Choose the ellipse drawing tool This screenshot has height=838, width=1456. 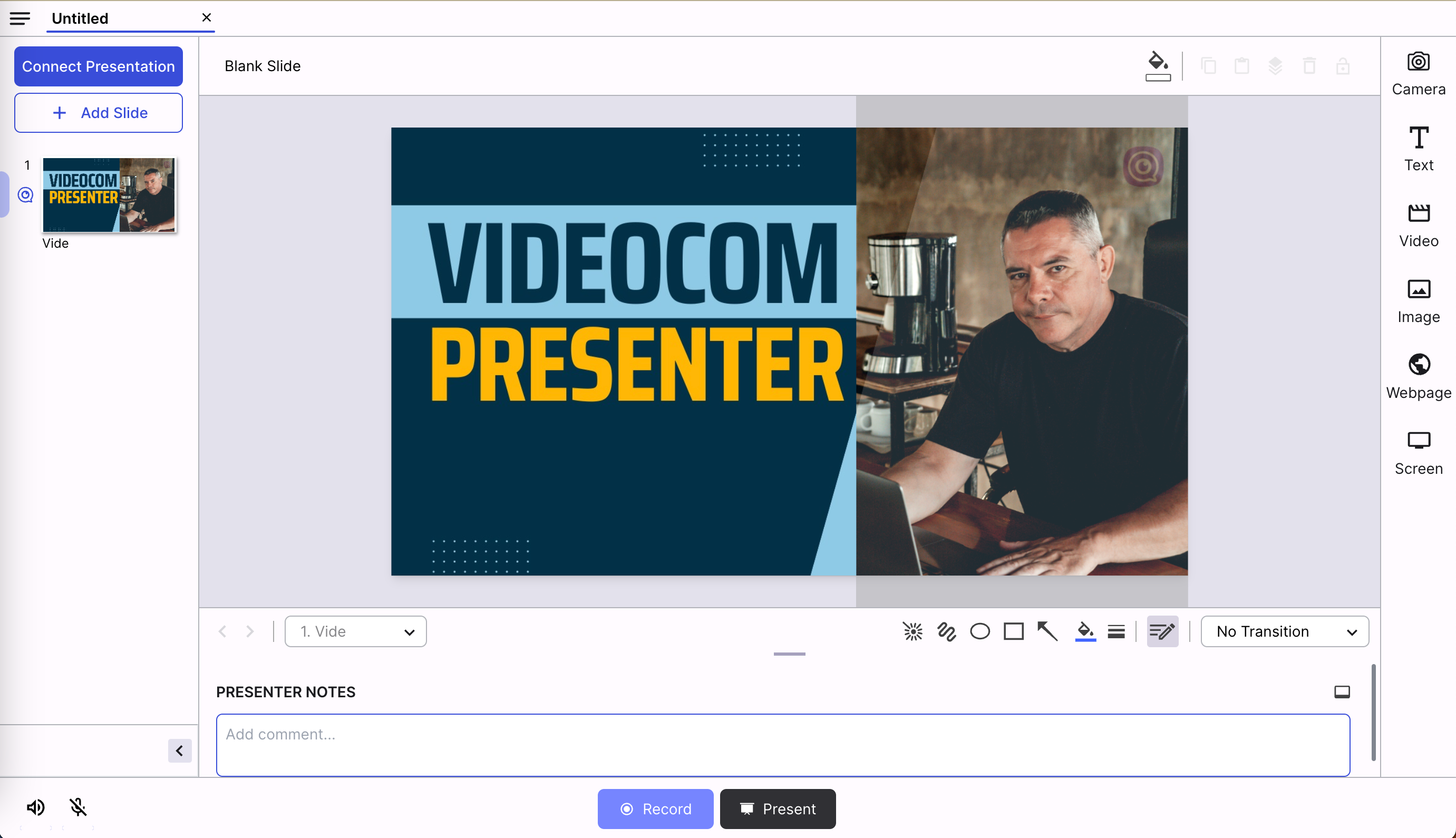(979, 631)
